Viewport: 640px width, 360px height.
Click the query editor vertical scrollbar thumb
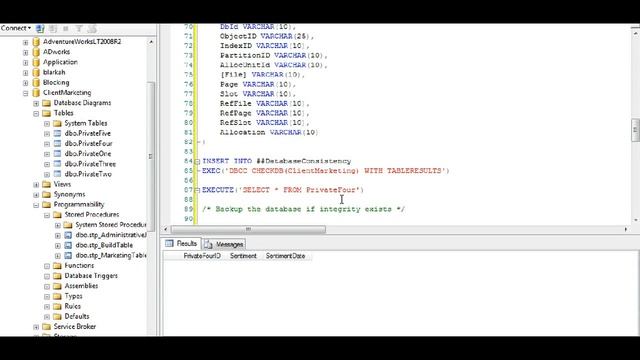pos(635,130)
